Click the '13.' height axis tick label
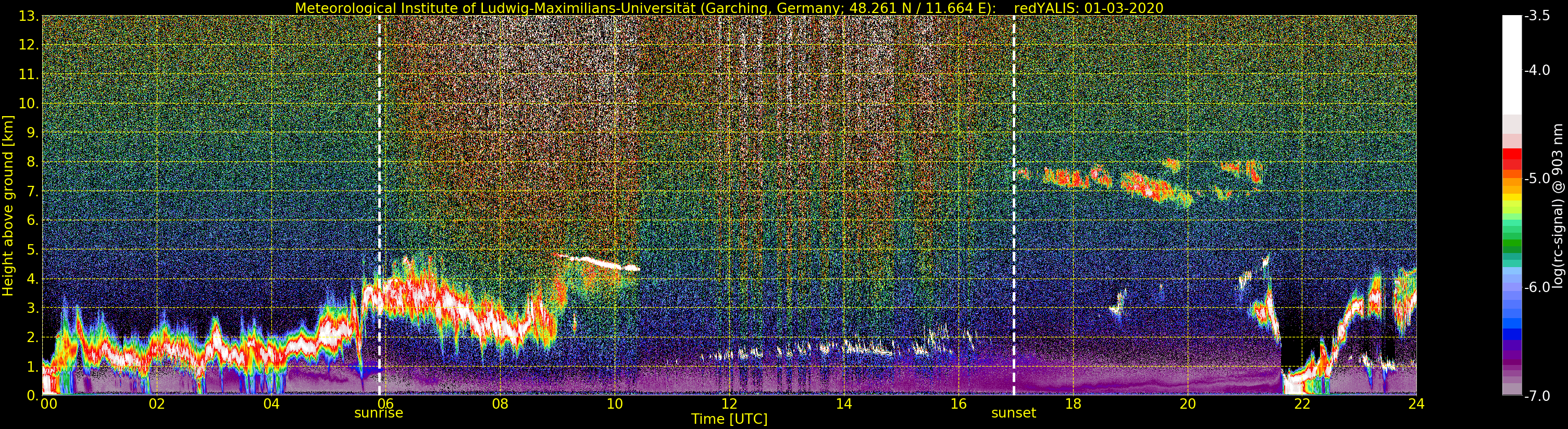This screenshot has width=1568, height=429. (29, 17)
